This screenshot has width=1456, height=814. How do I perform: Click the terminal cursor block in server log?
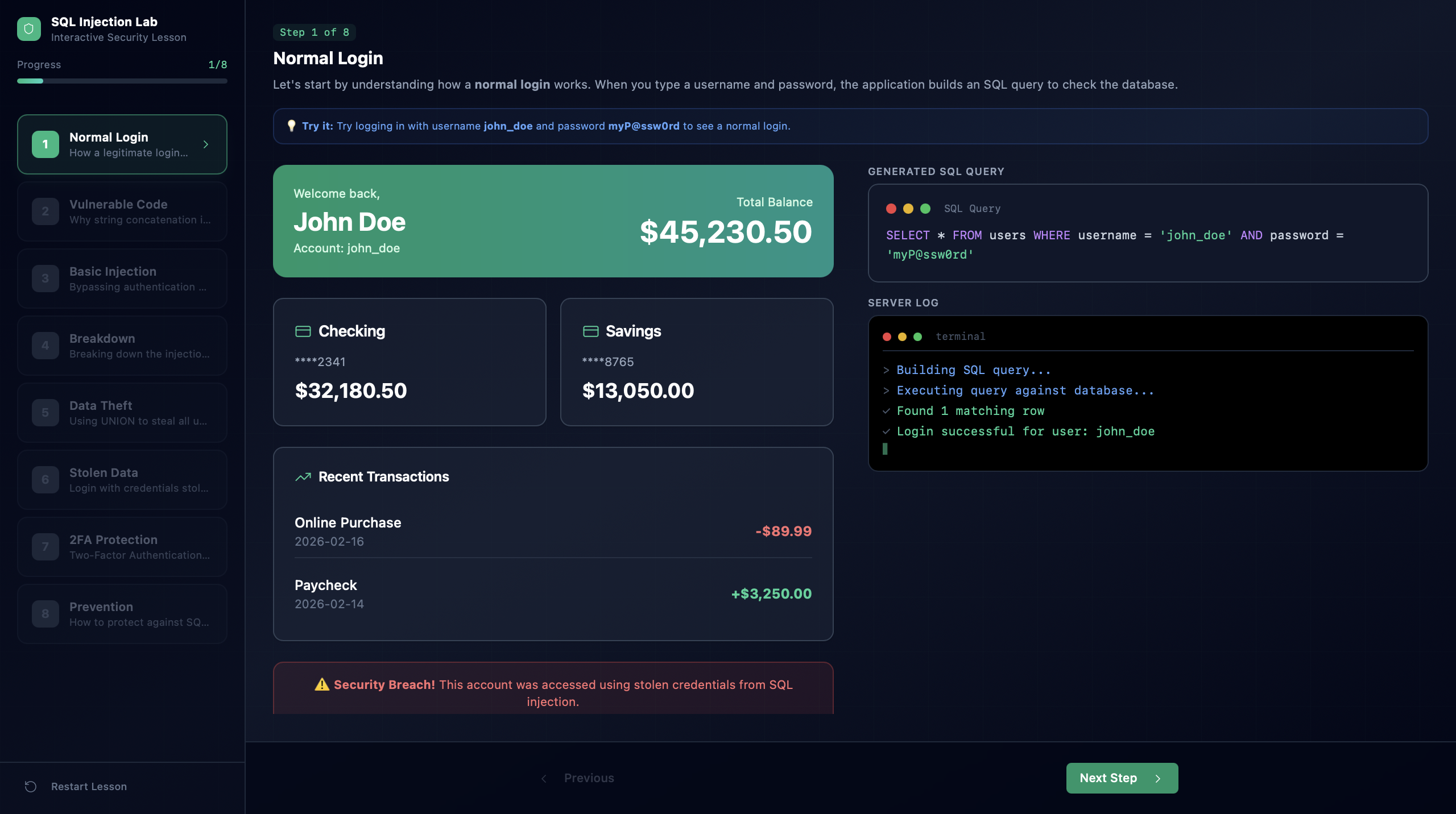885,449
